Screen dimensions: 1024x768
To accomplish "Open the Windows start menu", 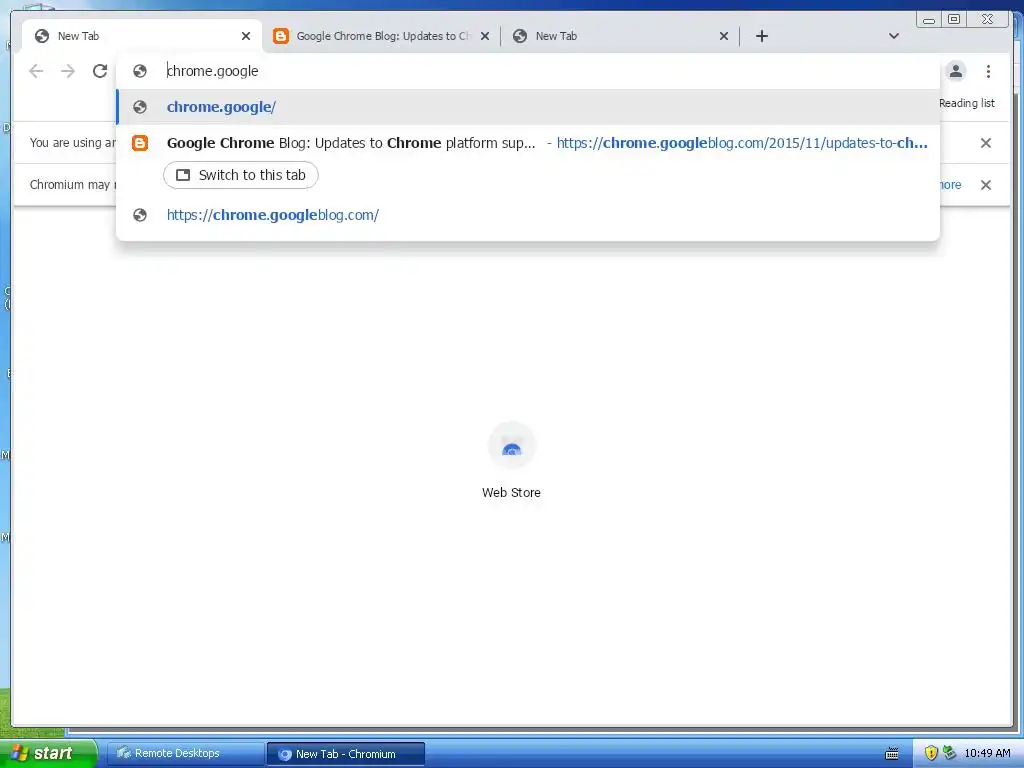I will coord(48,753).
